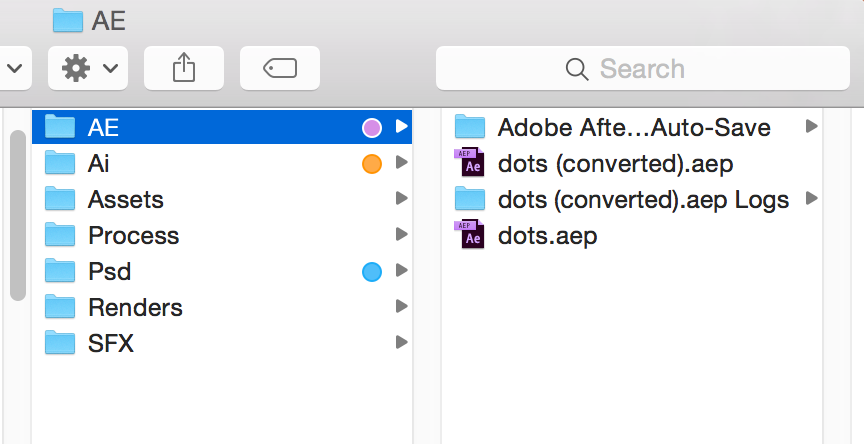The width and height of the screenshot is (864, 444).
Task: Focus the Search field
Action: click(x=642, y=68)
